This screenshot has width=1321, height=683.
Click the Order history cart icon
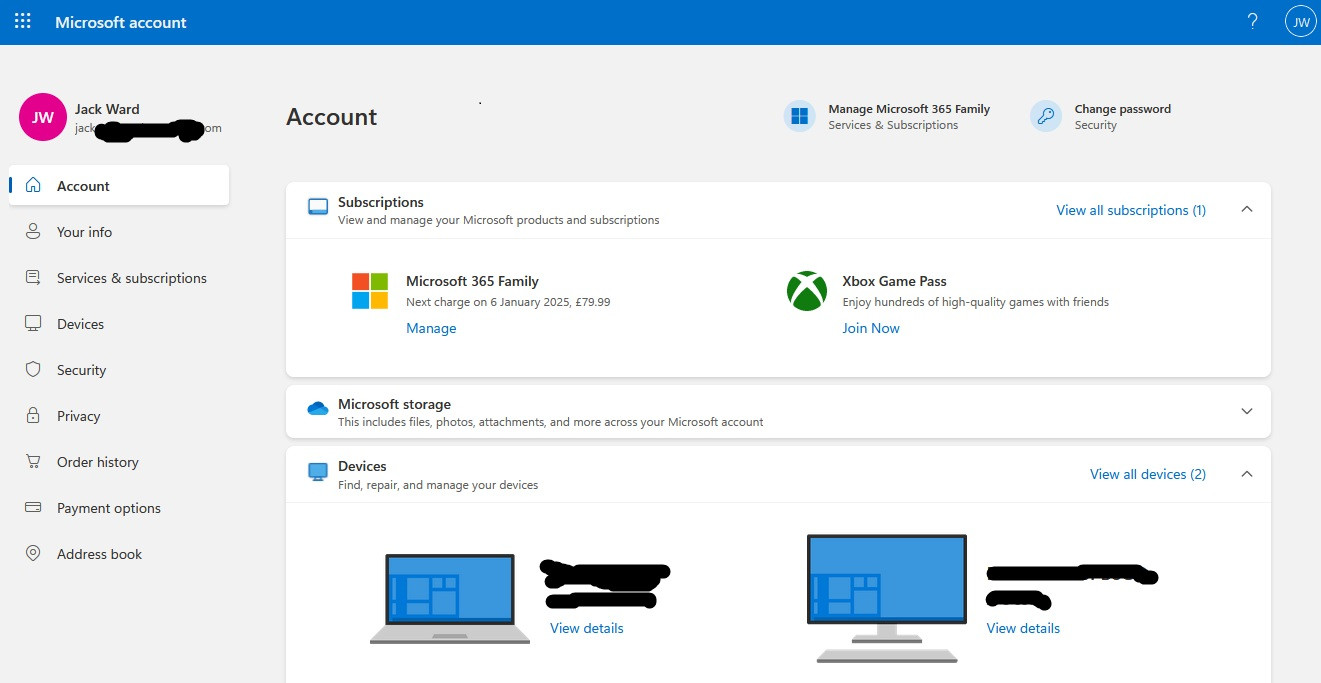click(33, 461)
